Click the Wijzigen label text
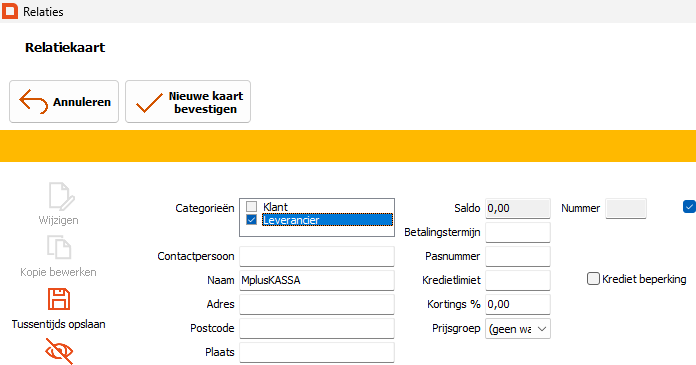696x365 pixels. click(x=59, y=220)
